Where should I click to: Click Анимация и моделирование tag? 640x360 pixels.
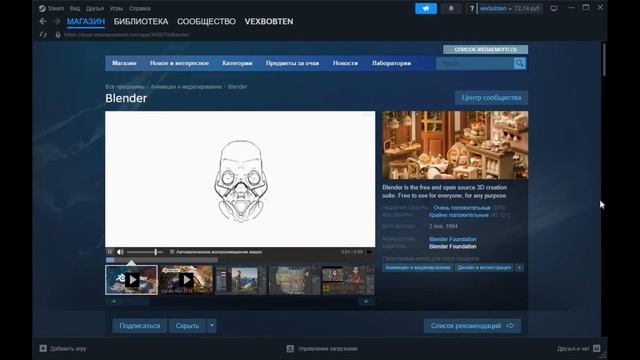coord(418,267)
